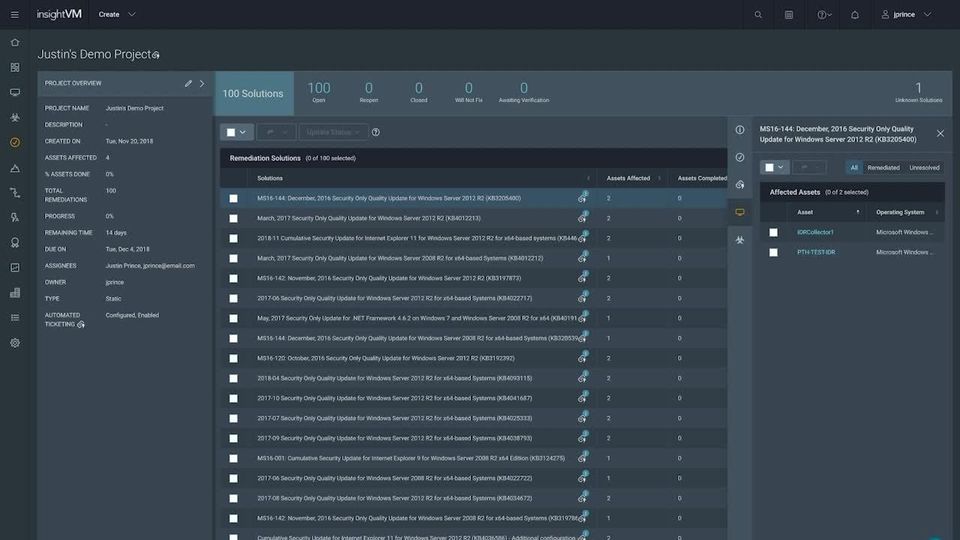The image size is (960, 540).
Task: Check the KB4012212 solution row
Action: click(233, 258)
